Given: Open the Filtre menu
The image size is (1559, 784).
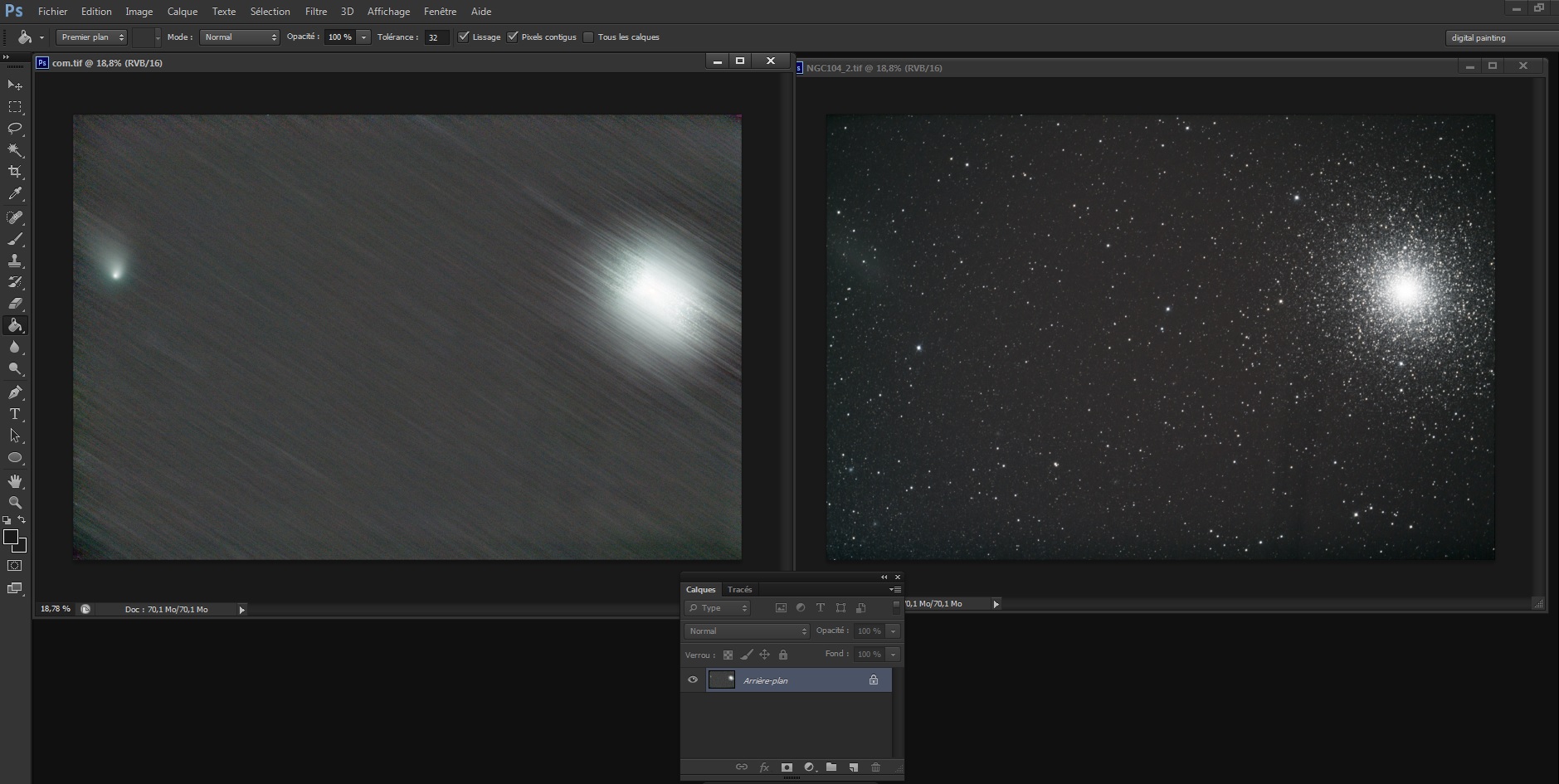Looking at the screenshot, I should (315, 12).
